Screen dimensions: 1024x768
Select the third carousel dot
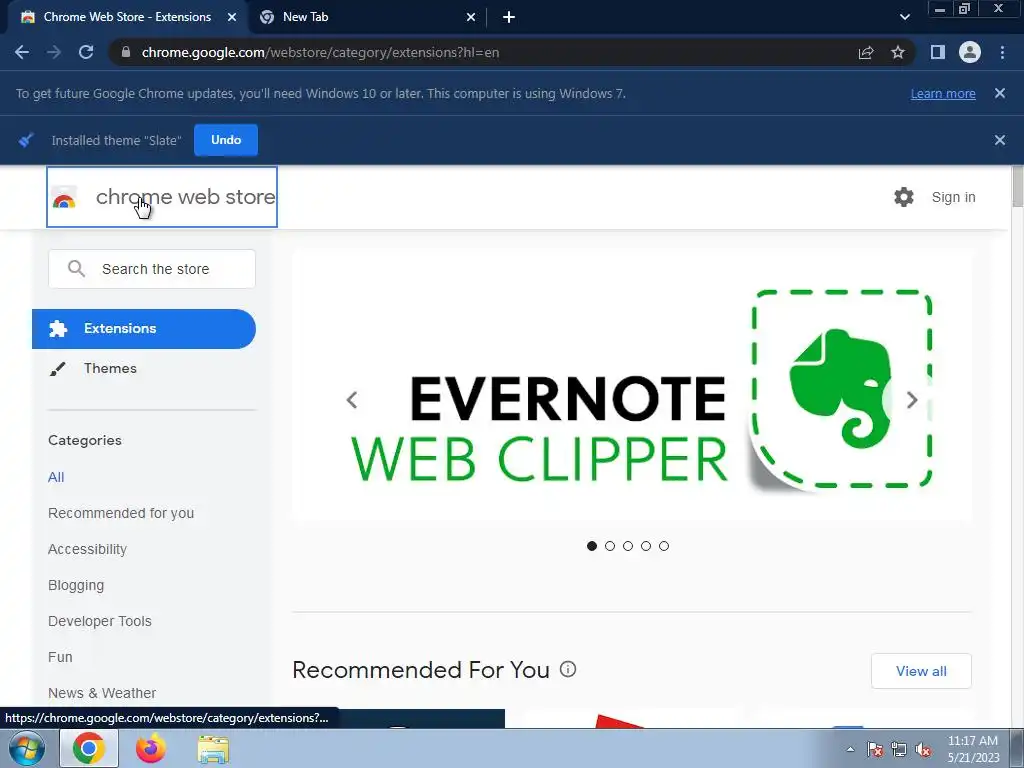pos(628,546)
